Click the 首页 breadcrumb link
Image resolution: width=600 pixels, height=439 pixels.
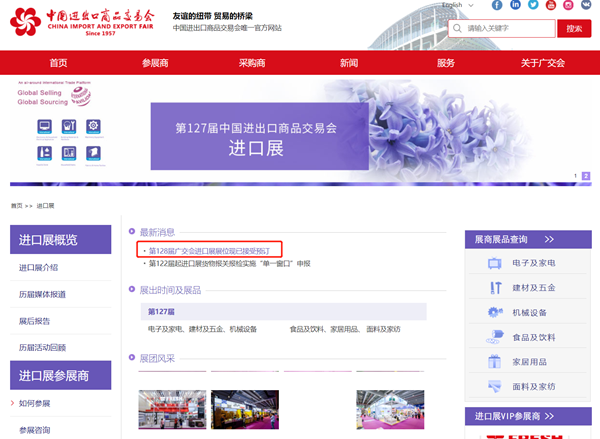(x=16, y=206)
